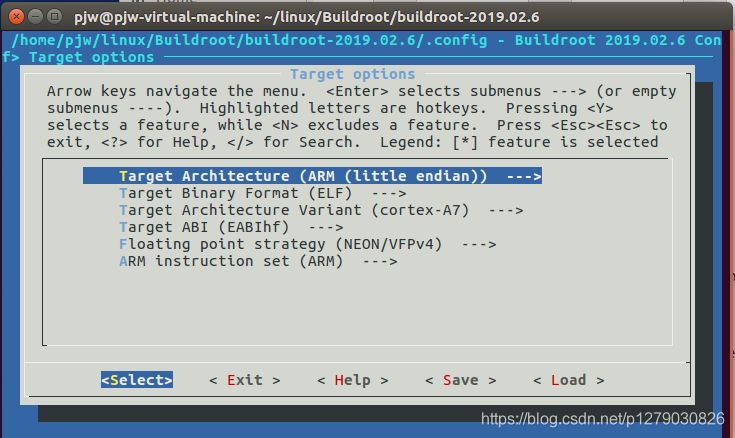The height and width of the screenshot is (438, 735).
Task: Click the Select button
Action: pyautogui.click(x=137, y=380)
